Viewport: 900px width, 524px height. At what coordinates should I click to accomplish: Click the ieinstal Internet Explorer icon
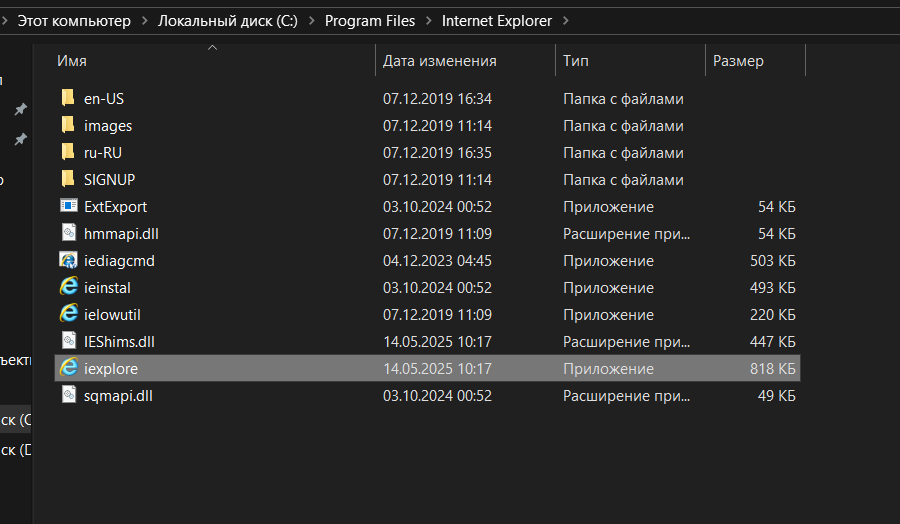[69, 286]
